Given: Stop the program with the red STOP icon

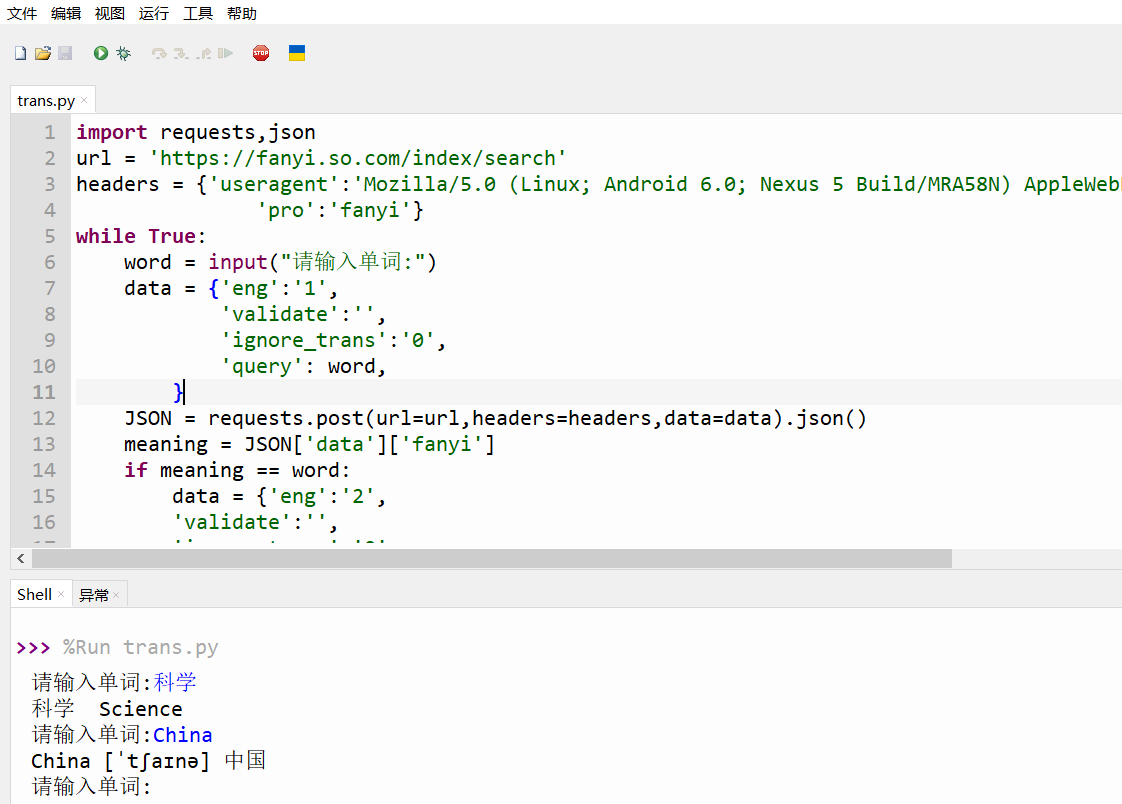Looking at the screenshot, I should click(x=261, y=53).
